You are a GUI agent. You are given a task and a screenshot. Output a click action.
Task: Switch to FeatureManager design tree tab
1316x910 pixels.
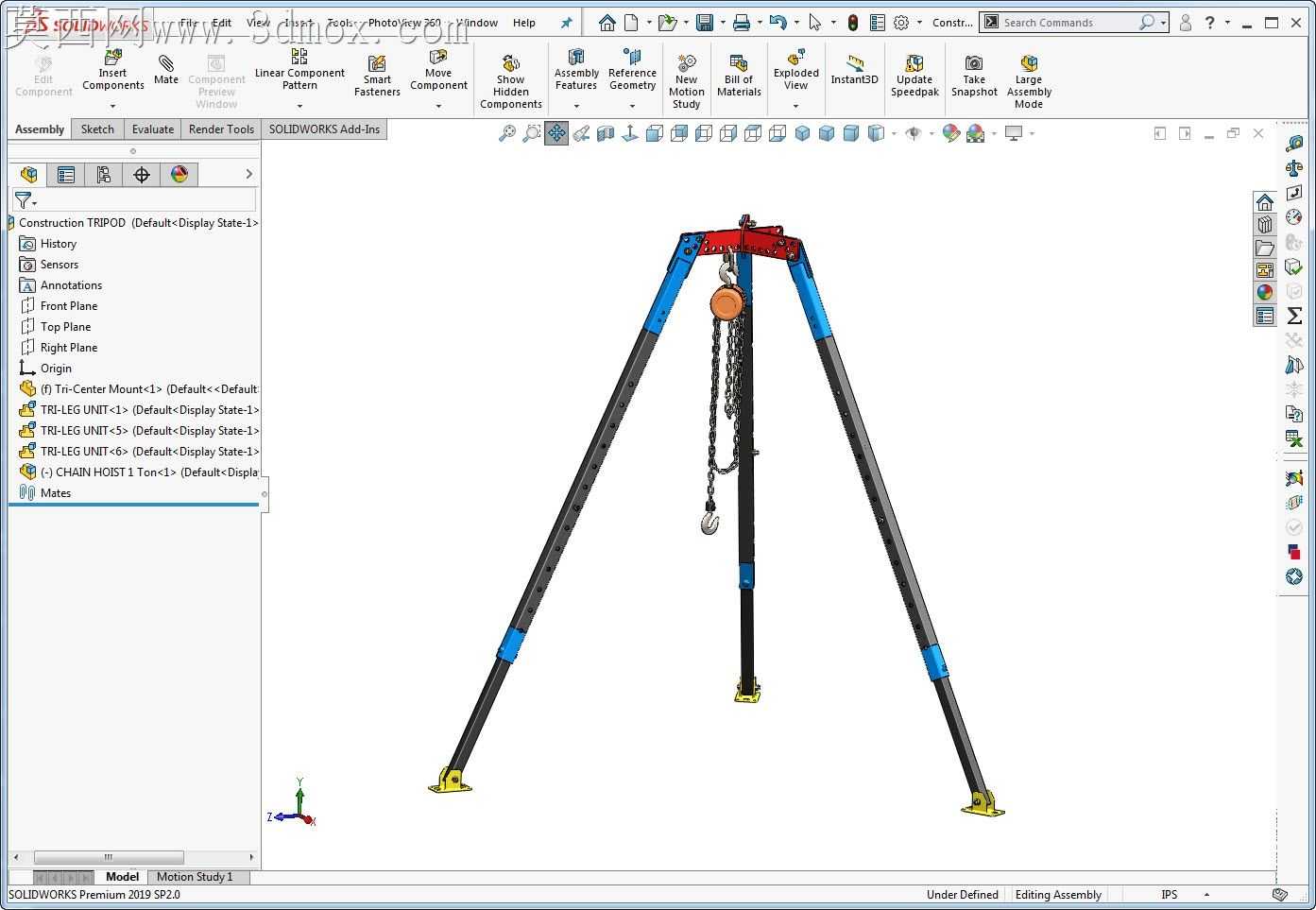click(28, 174)
